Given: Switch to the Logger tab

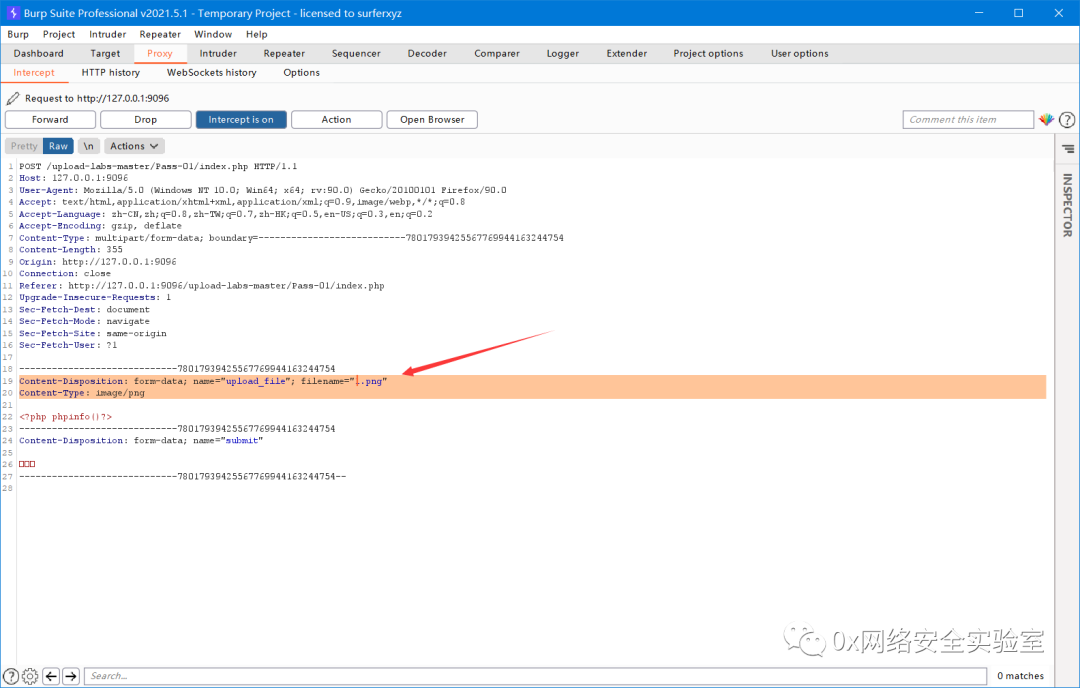Looking at the screenshot, I should coord(563,54).
